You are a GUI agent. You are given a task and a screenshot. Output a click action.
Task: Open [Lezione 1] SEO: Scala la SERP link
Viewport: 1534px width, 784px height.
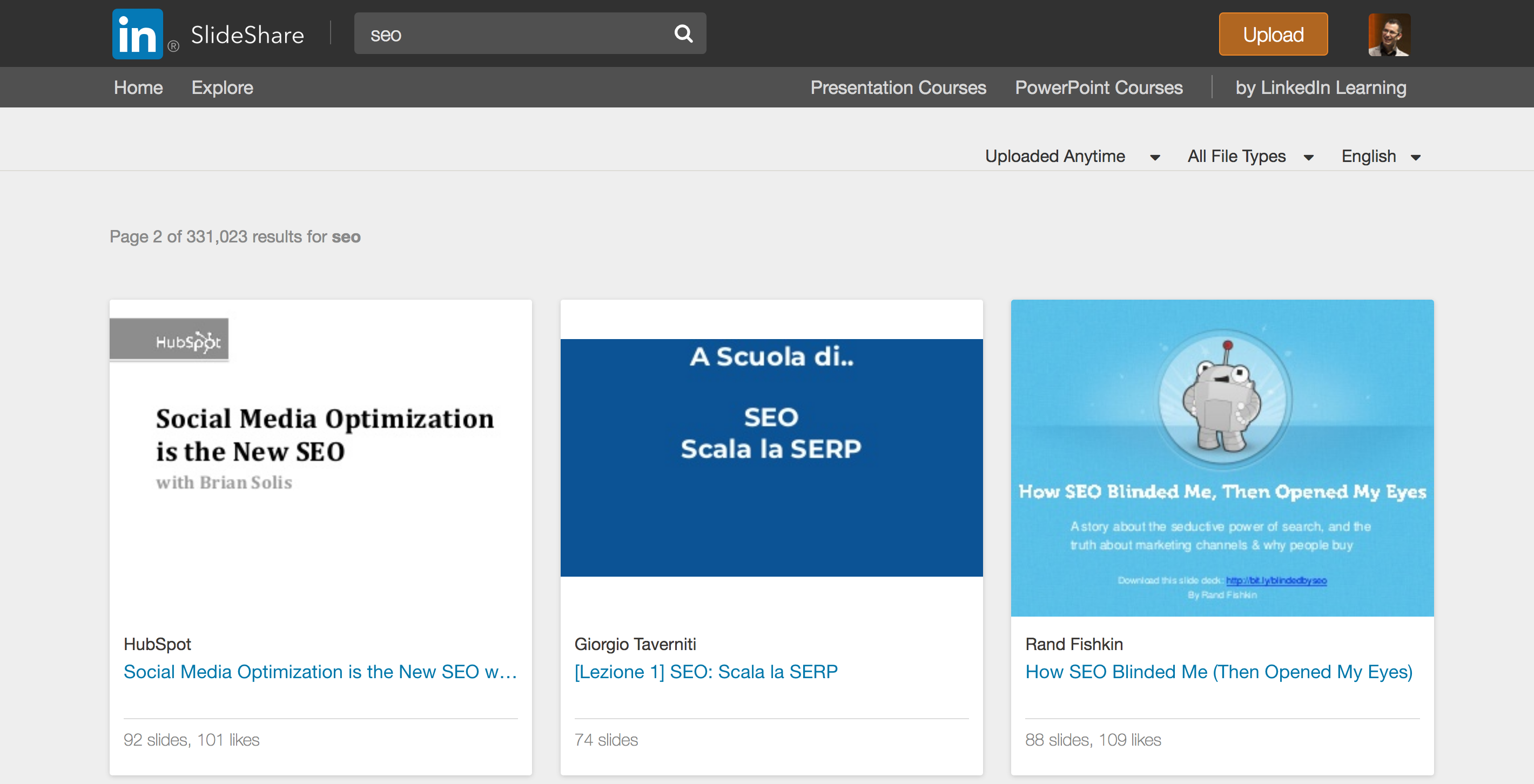point(705,672)
